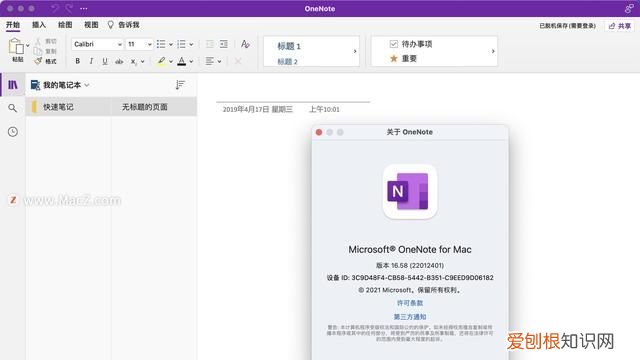Screen dimensions: 640x360
Task: Show the notebooks navigation pane
Action: pyautogui.click(x=13, y=85)
